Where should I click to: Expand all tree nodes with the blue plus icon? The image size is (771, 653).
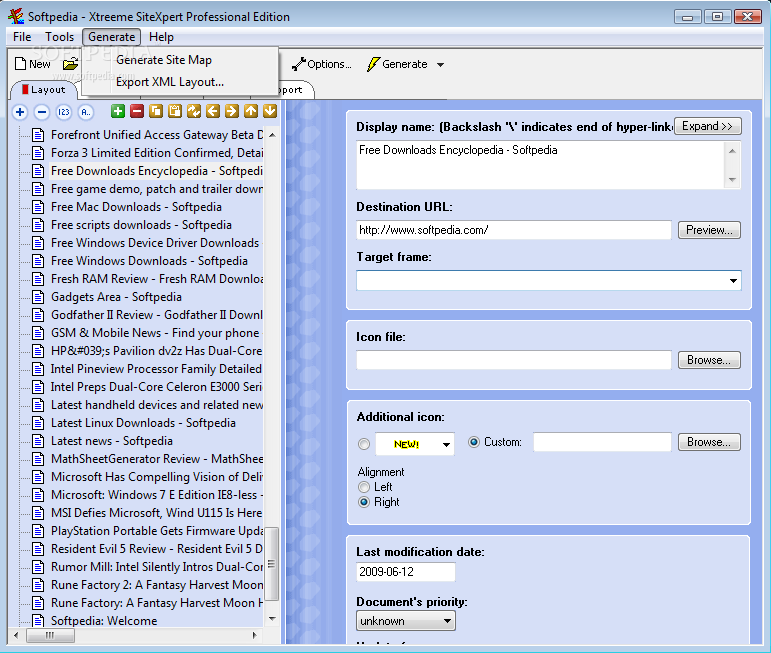click(x=20, y=112)
